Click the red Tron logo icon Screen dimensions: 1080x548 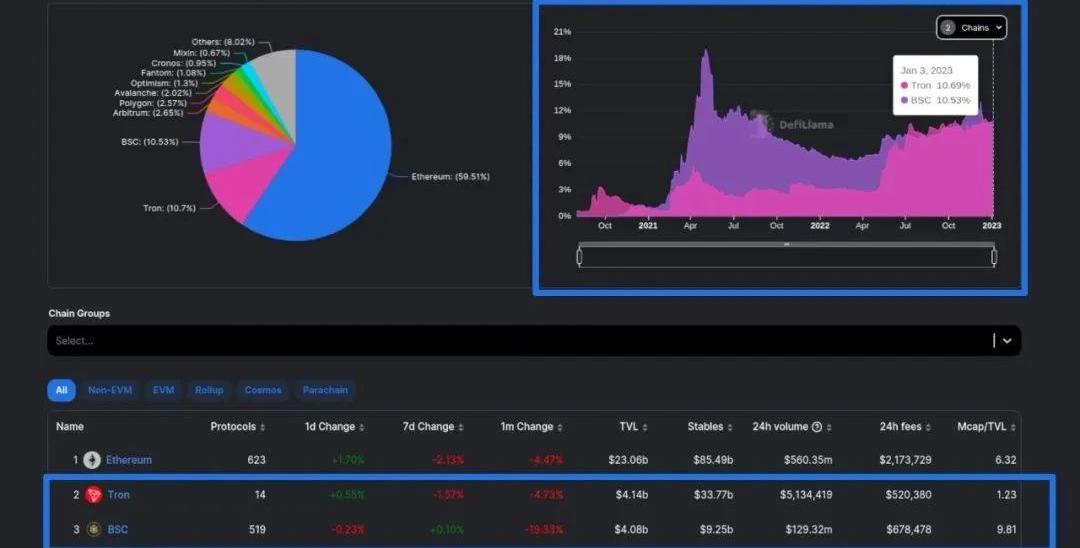[x=93, y=495]
